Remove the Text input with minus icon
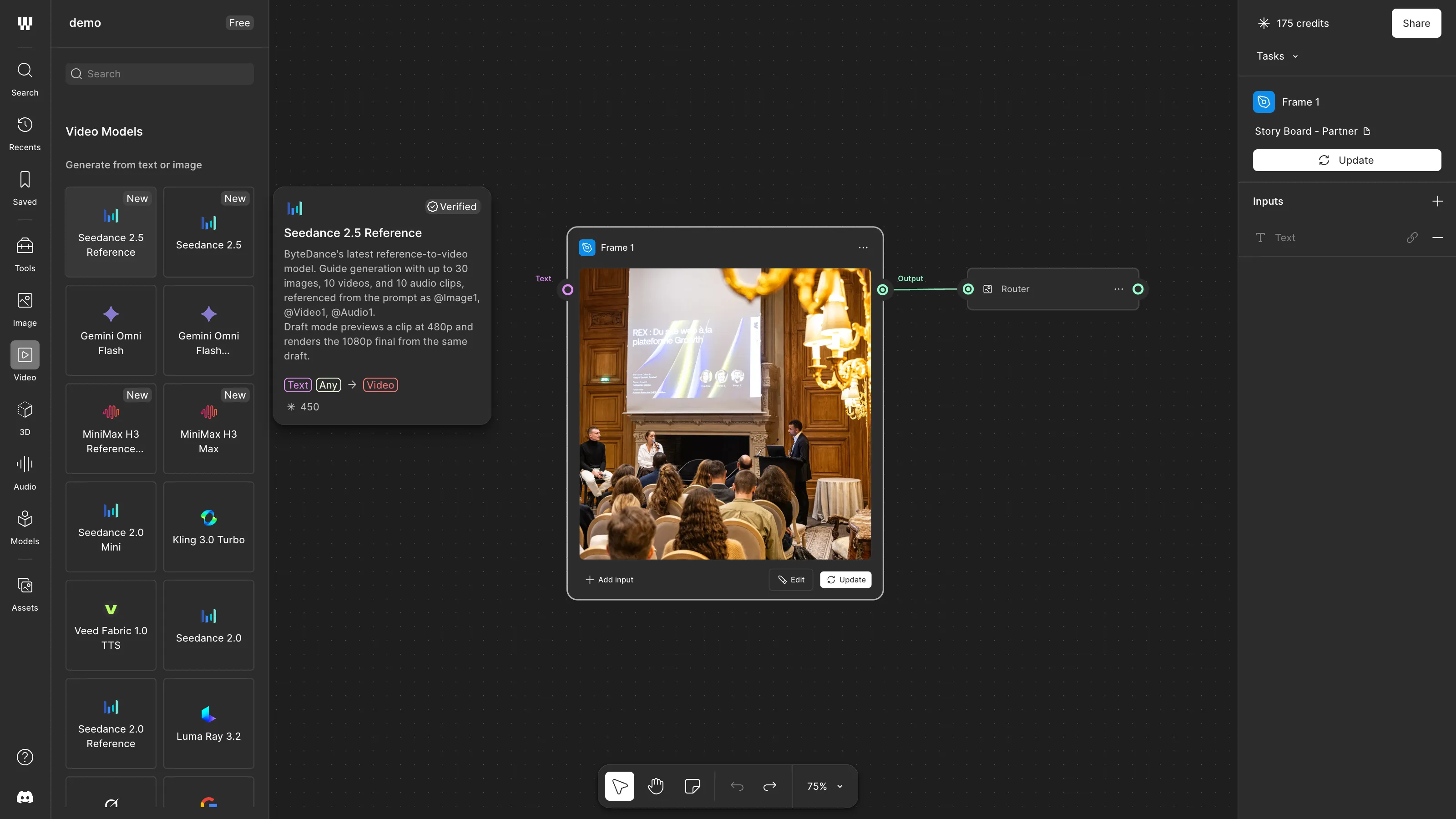Viewport: 1456px width, 819px height. pos(1438,238)
